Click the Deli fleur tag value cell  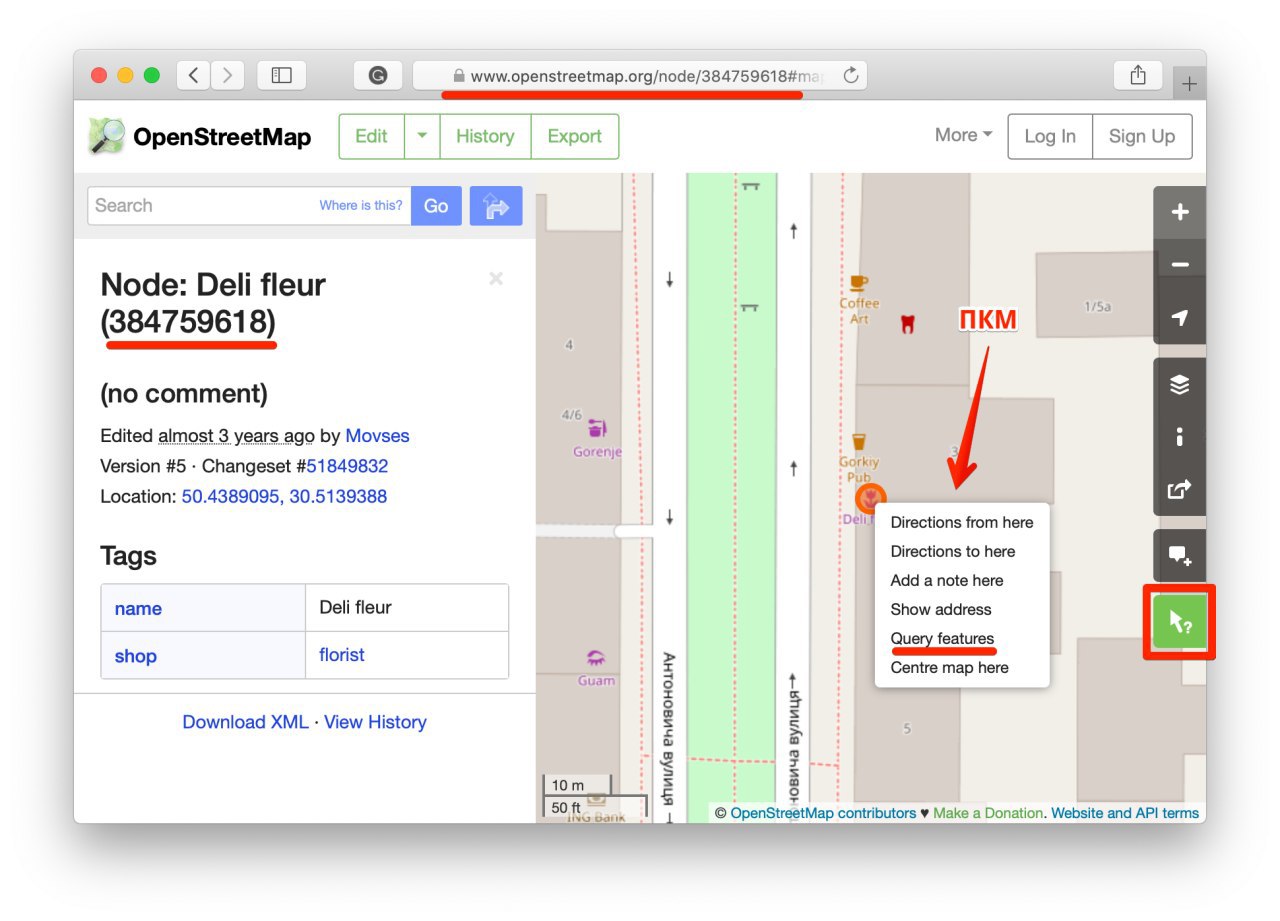407,608
